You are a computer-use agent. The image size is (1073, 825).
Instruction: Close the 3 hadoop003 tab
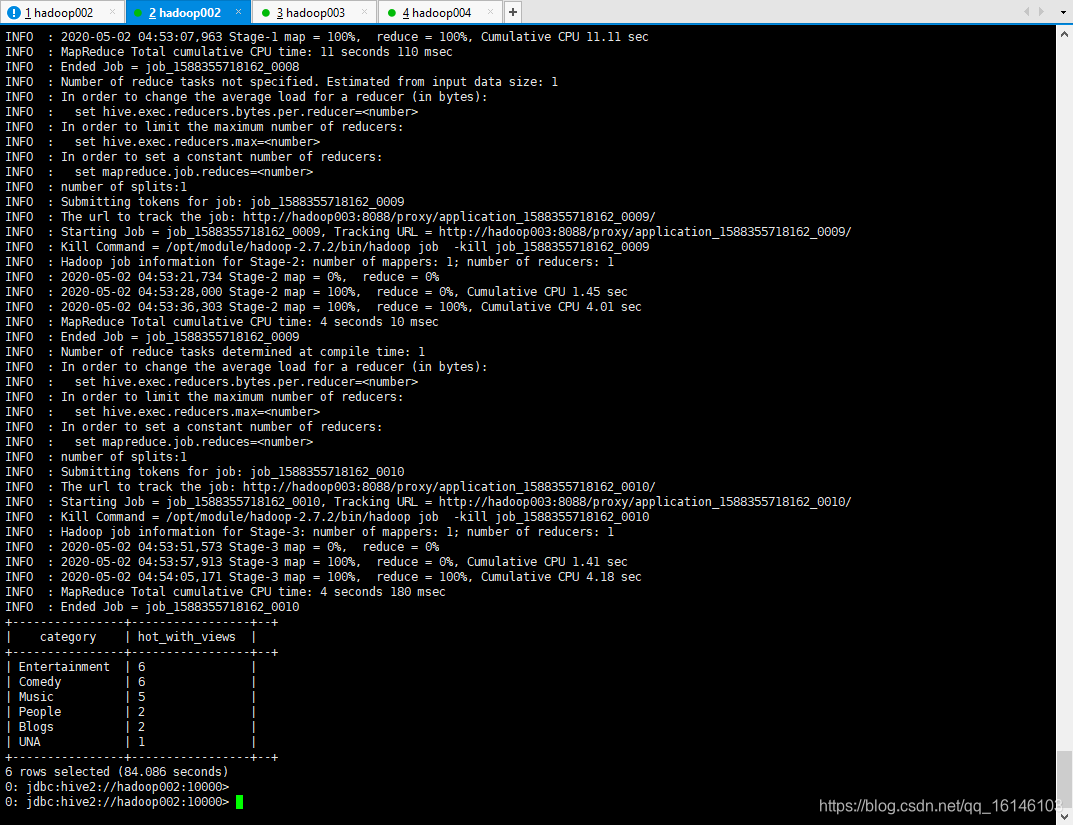[364, 12]
